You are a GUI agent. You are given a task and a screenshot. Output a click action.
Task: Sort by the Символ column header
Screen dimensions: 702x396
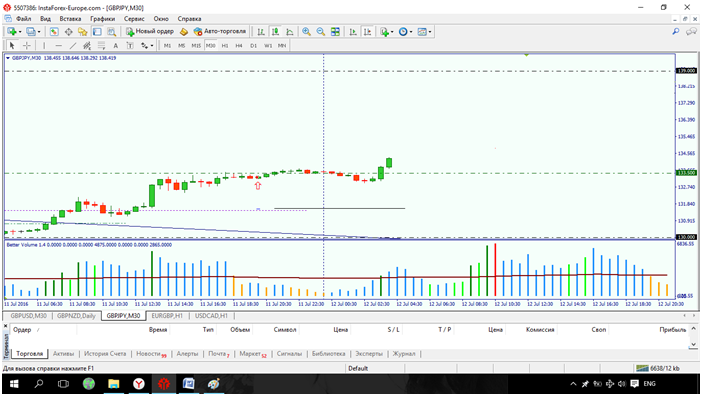(285, 330)
